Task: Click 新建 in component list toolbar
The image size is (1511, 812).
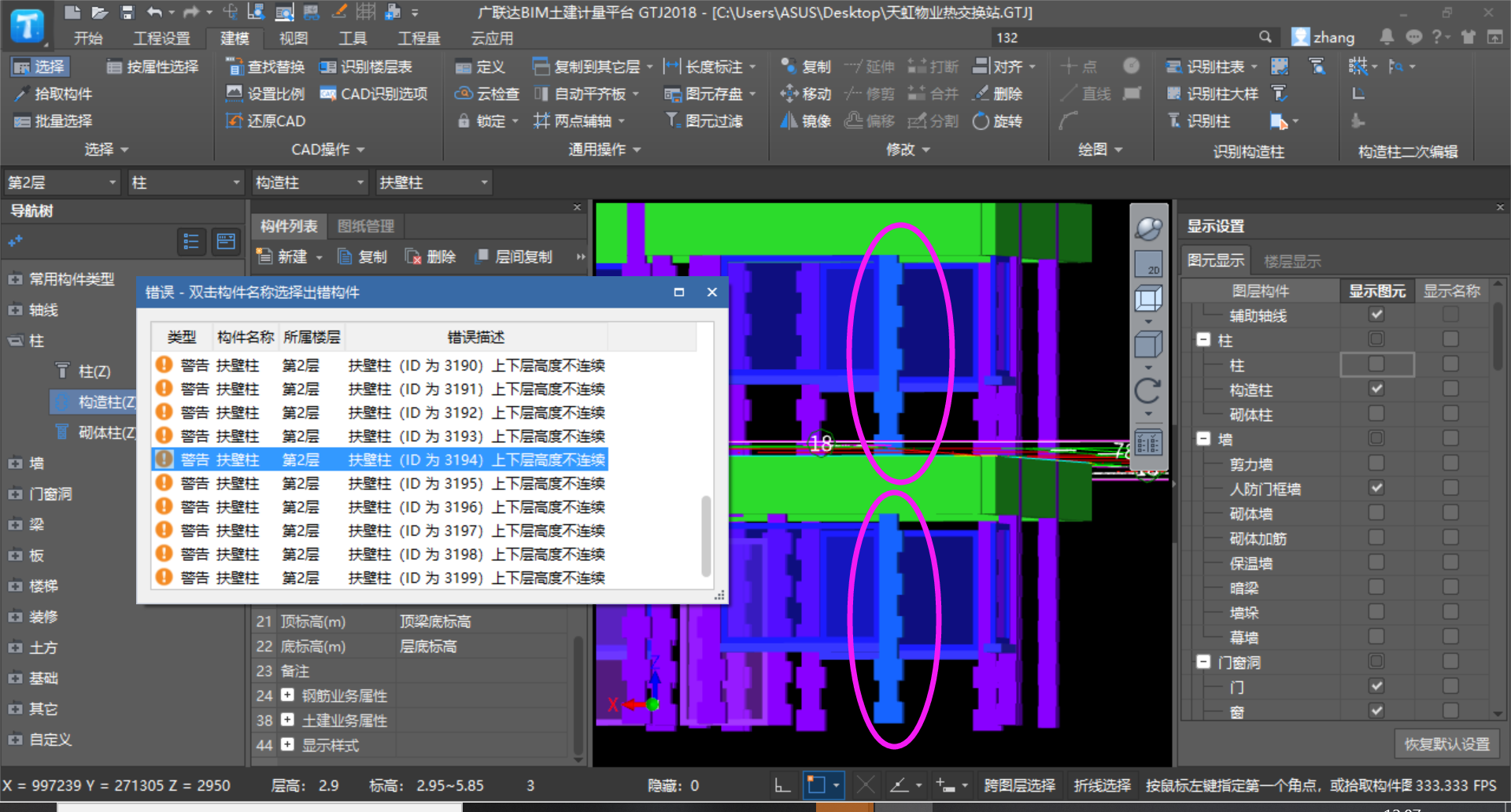Action: (x=290, y=257)
